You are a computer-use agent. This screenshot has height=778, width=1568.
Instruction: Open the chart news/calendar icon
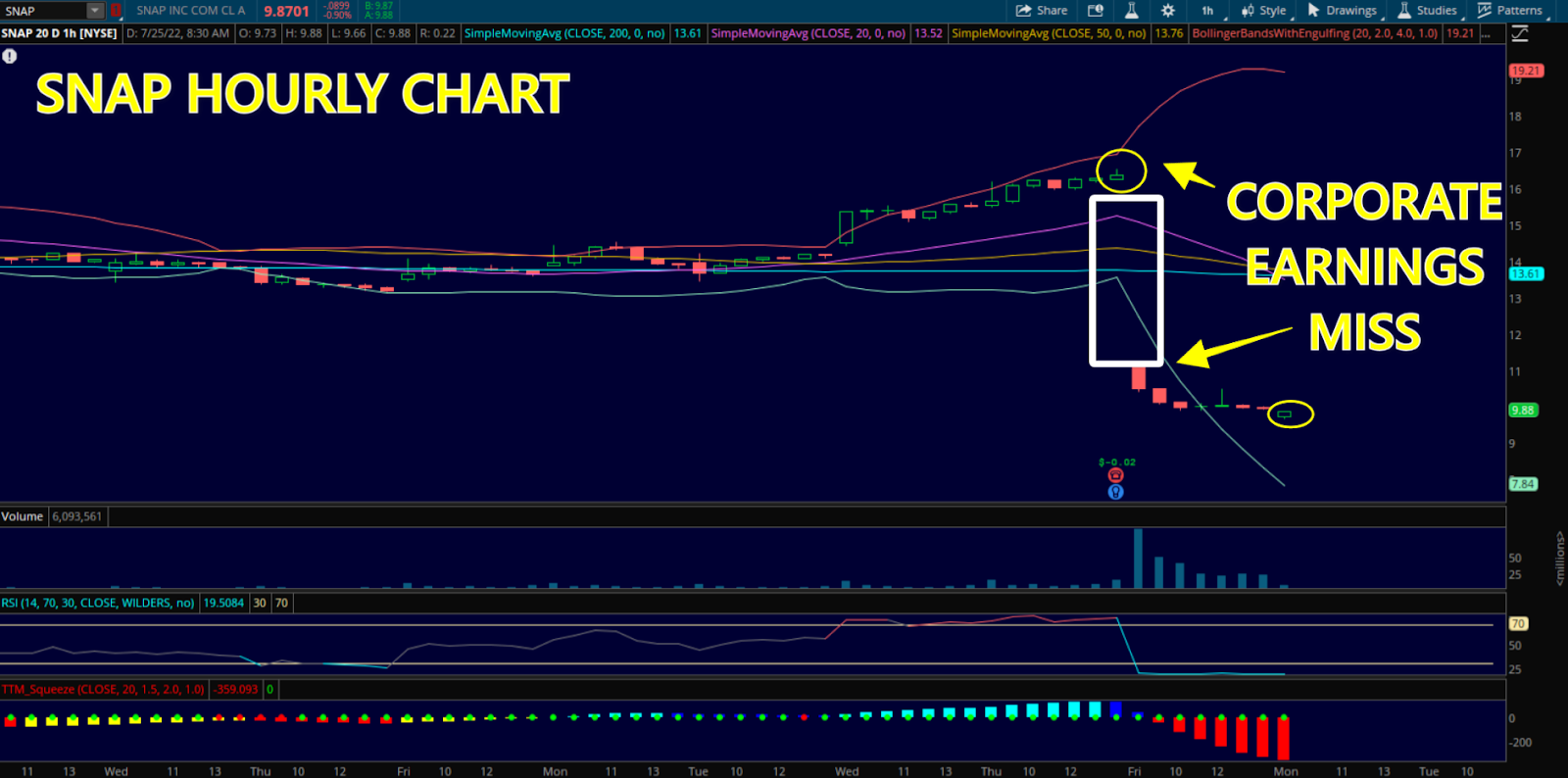(1096, 11)
